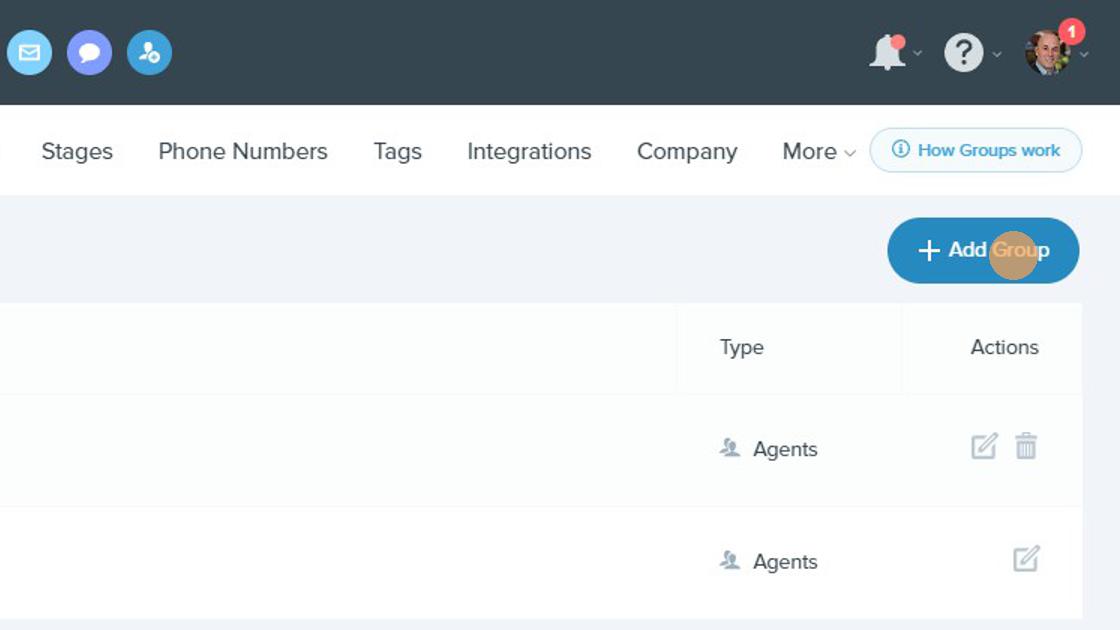Click the Add Group button

click(x=983, y=250)
